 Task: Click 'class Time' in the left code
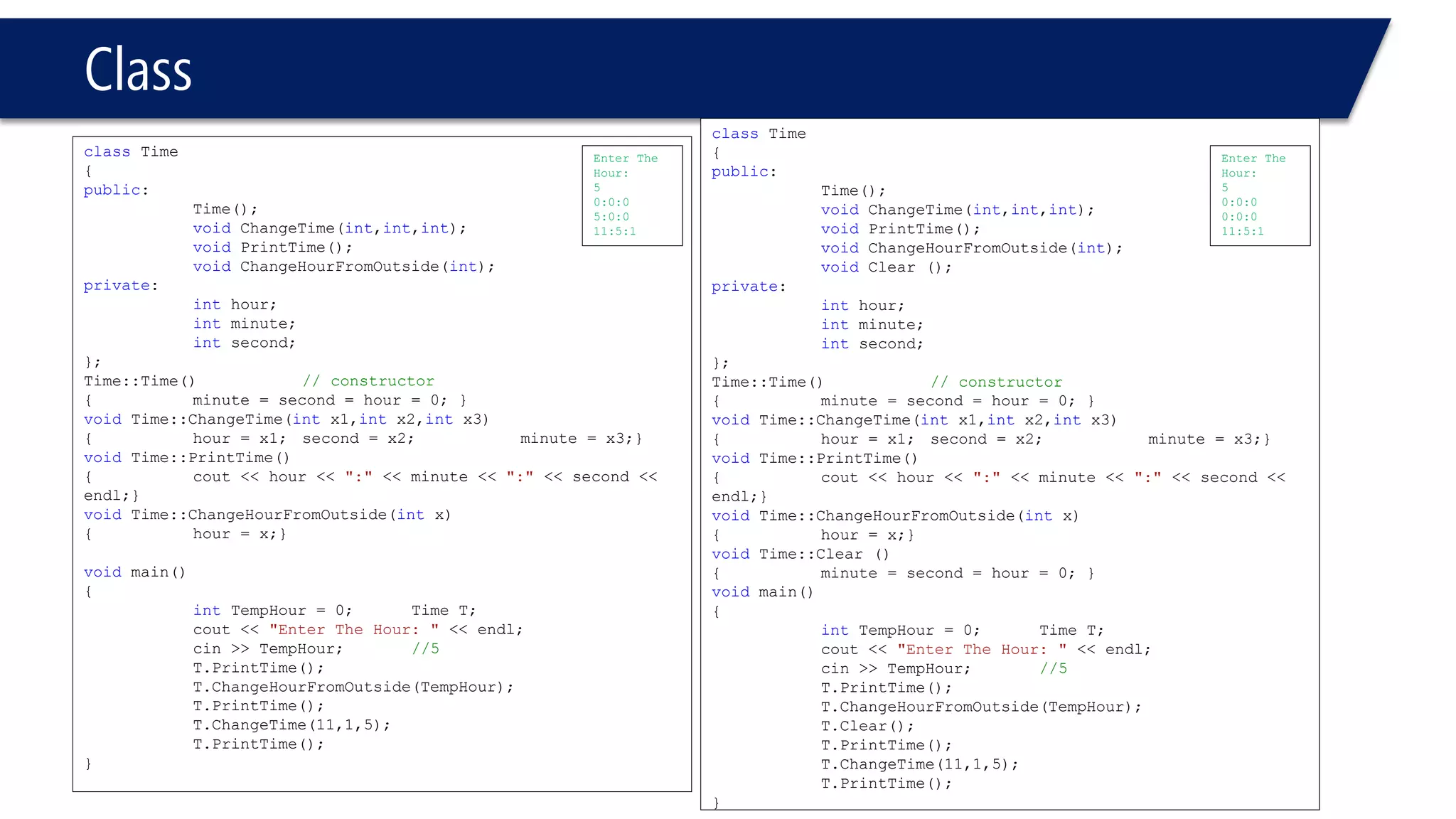[x=131, y=151]
